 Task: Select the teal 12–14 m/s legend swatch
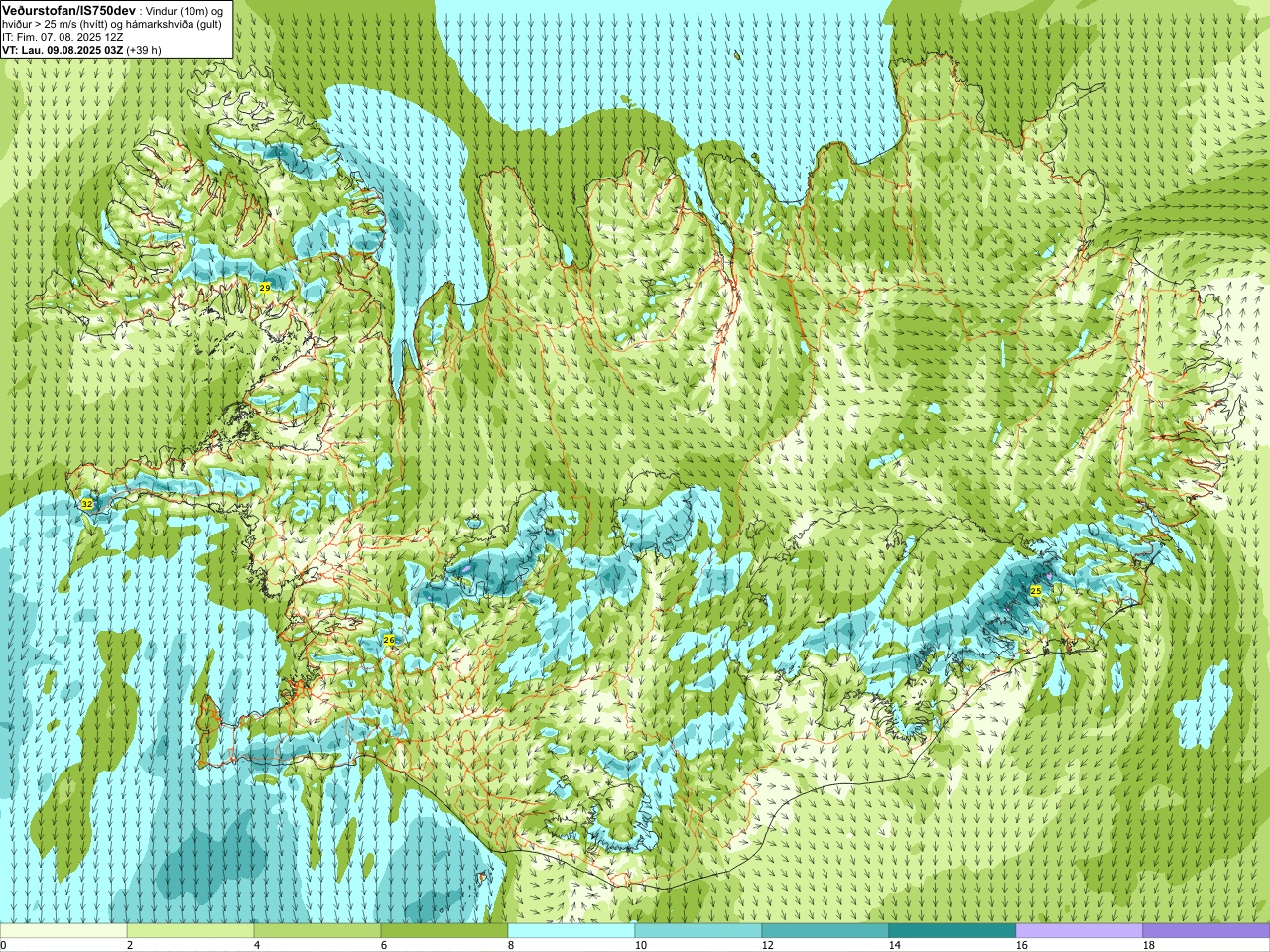tap(825, 931)
